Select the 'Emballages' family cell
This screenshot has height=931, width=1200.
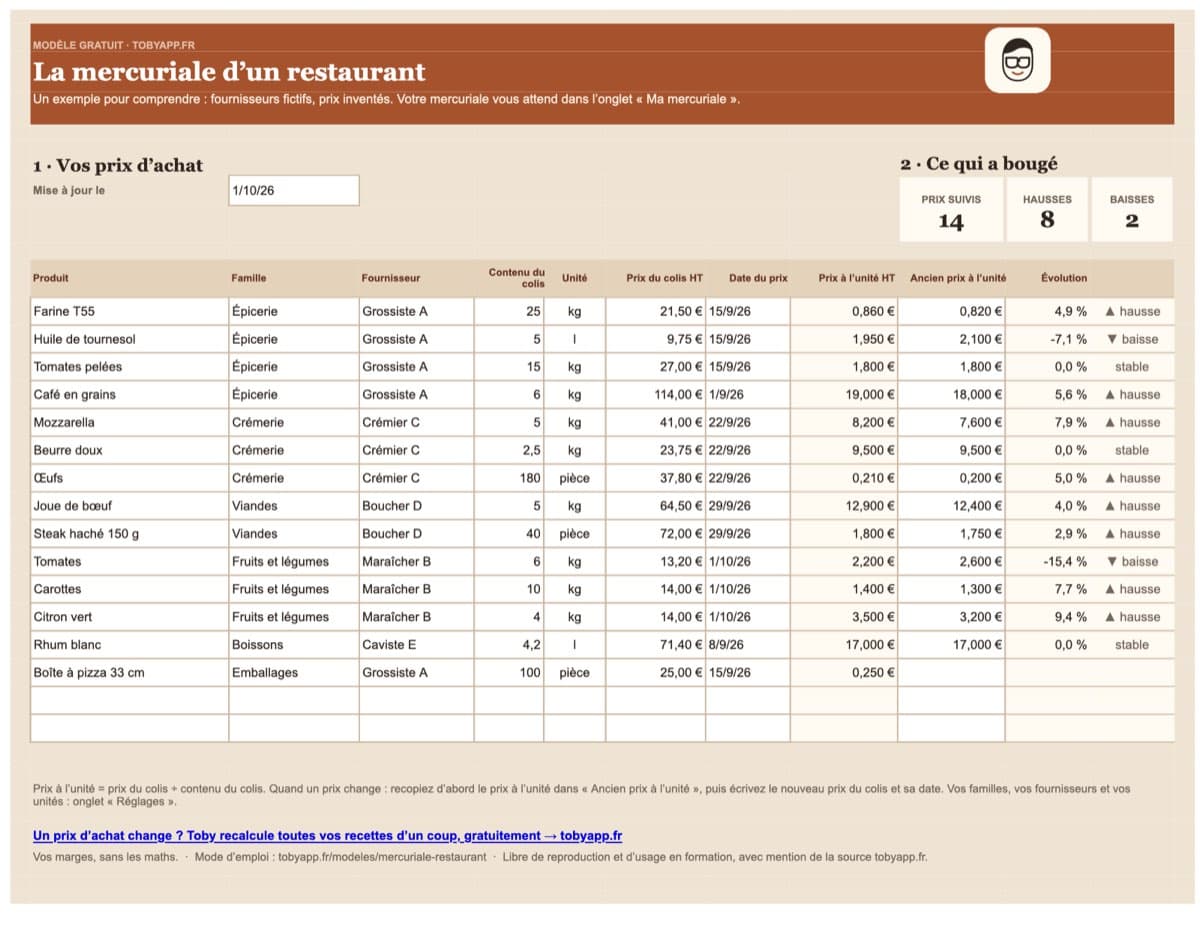[x=294, y=673]
